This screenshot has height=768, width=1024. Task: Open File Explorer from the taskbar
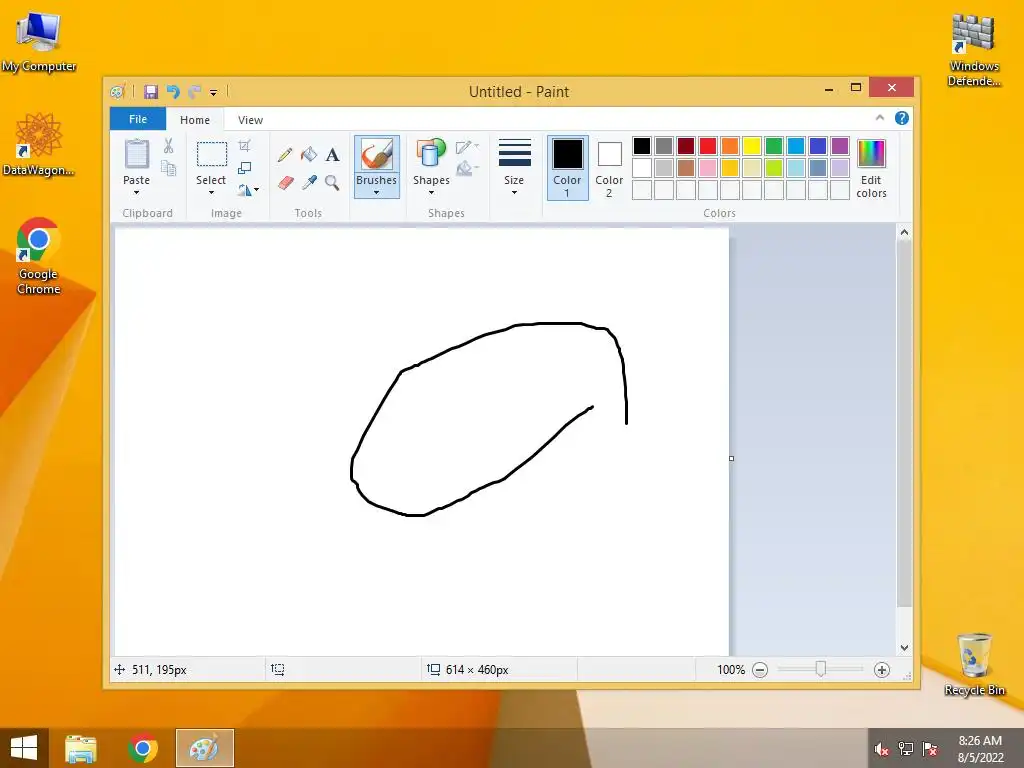coord(81,748)
